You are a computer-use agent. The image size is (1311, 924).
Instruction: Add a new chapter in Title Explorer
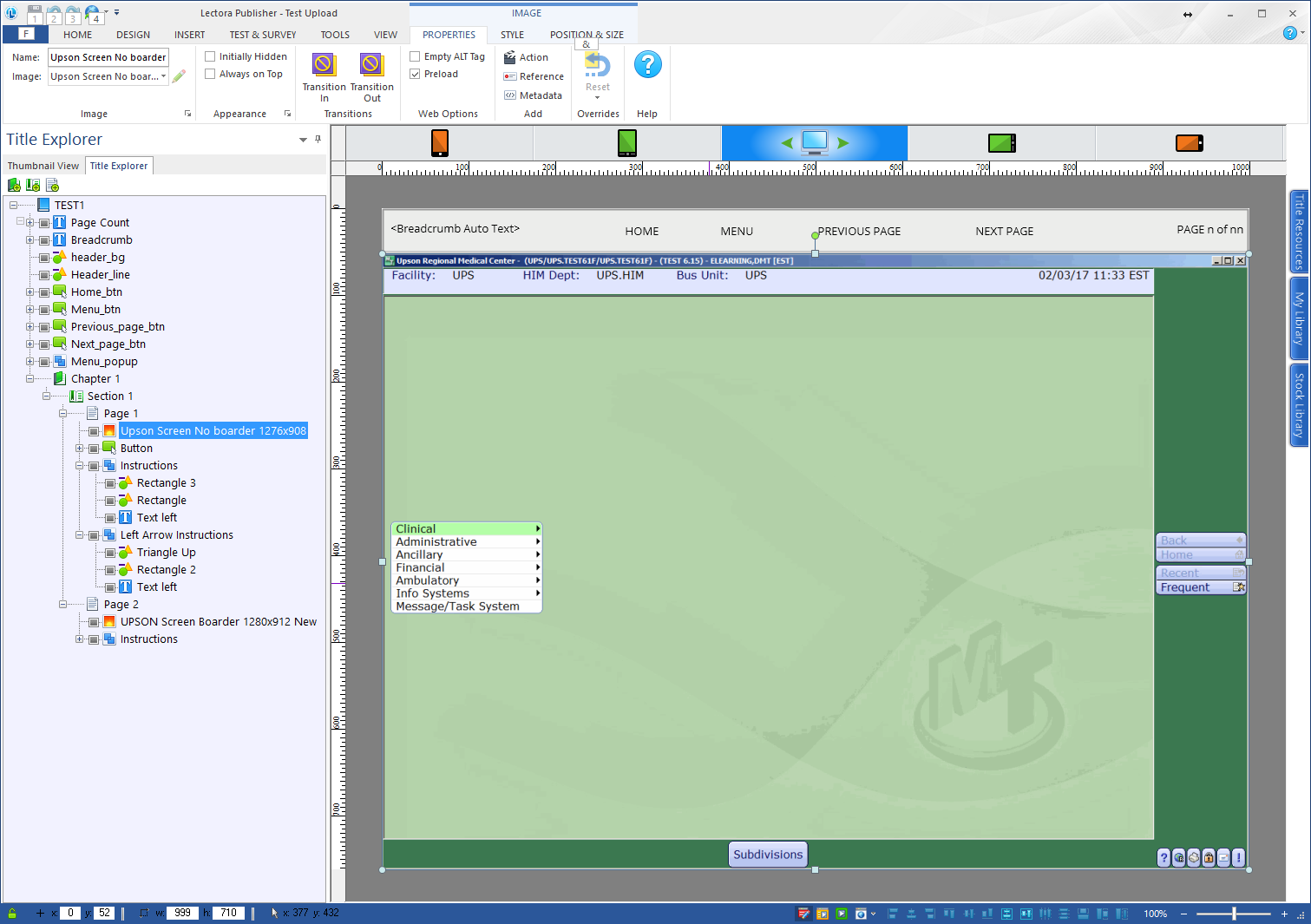click(x=14, y=185)
